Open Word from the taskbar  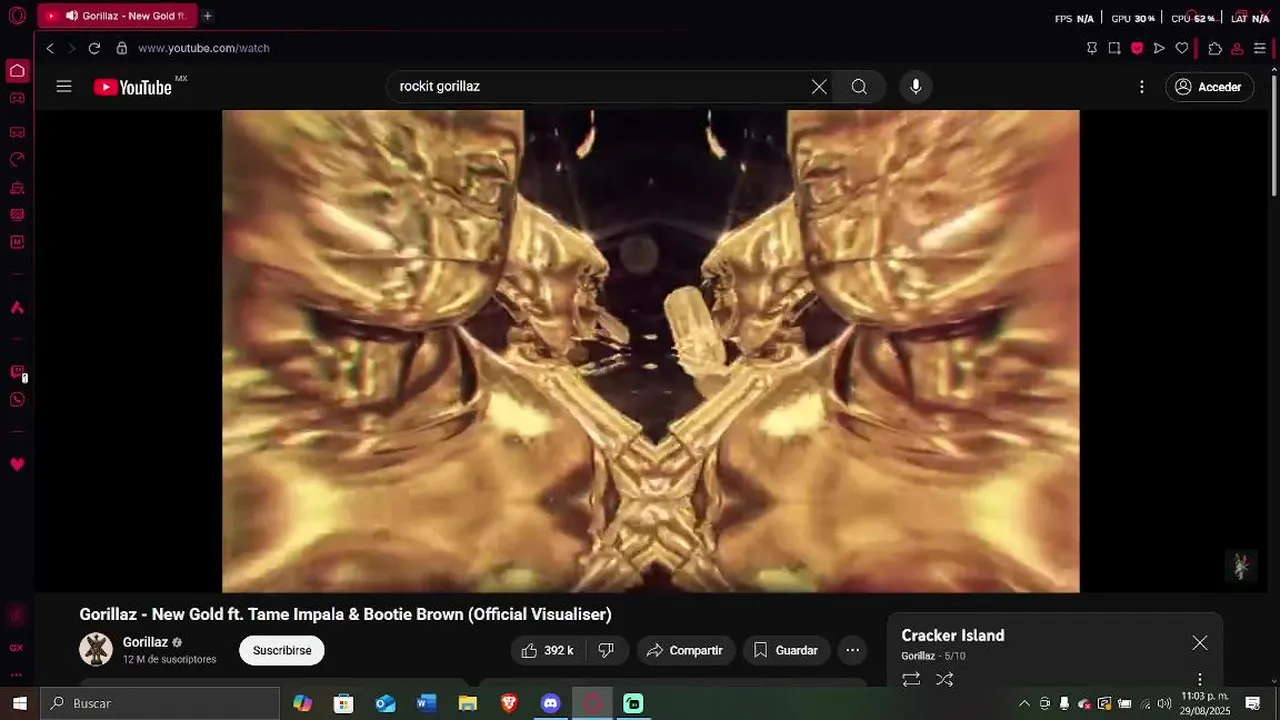click(x=426, y=703)
